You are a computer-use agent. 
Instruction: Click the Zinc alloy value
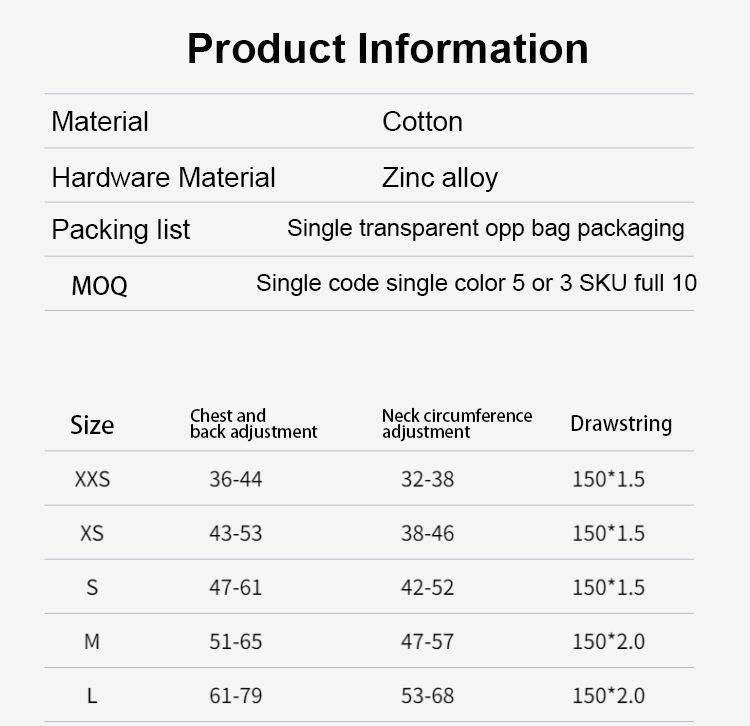point(440,178)
